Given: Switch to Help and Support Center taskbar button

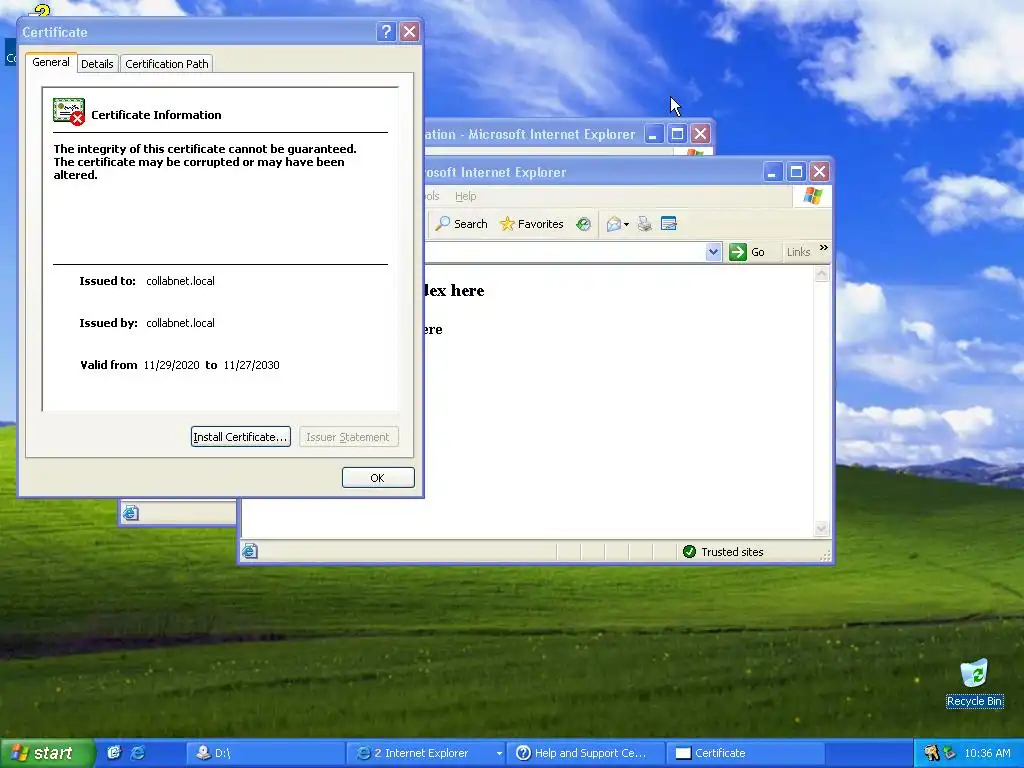Looking at the screenshot, I should (586, 753).
